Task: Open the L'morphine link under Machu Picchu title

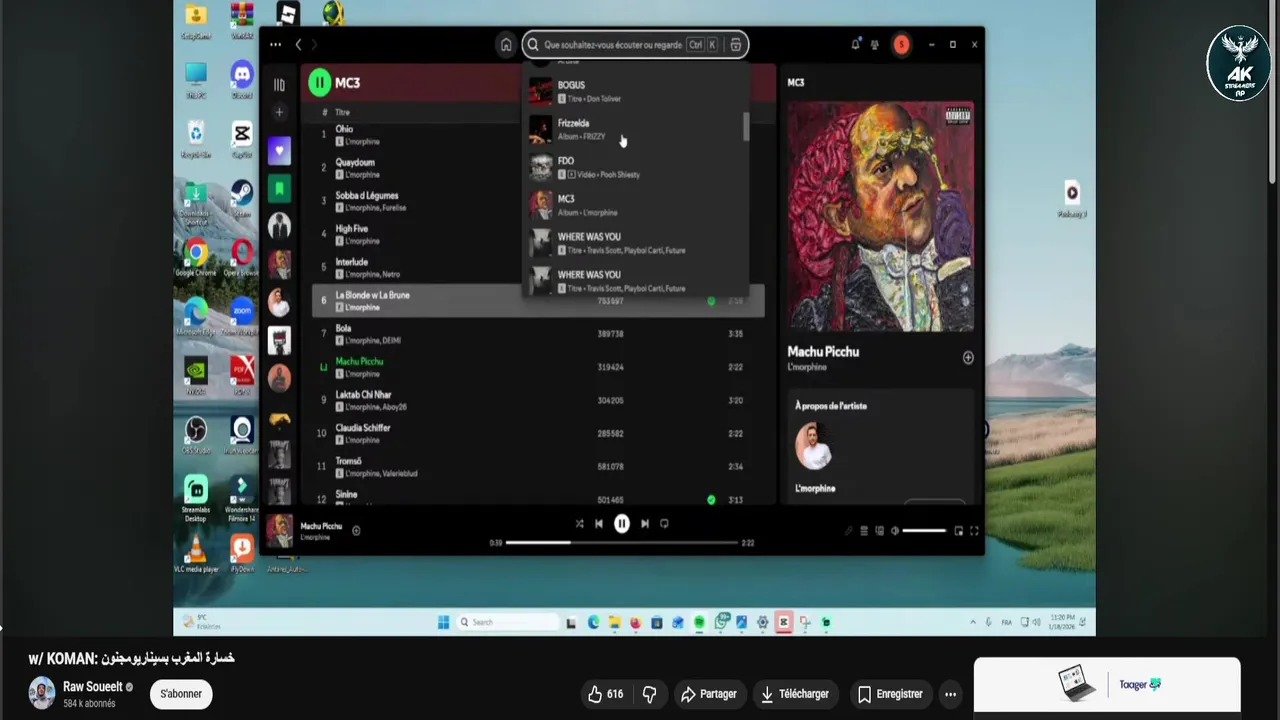Action: 807,367
